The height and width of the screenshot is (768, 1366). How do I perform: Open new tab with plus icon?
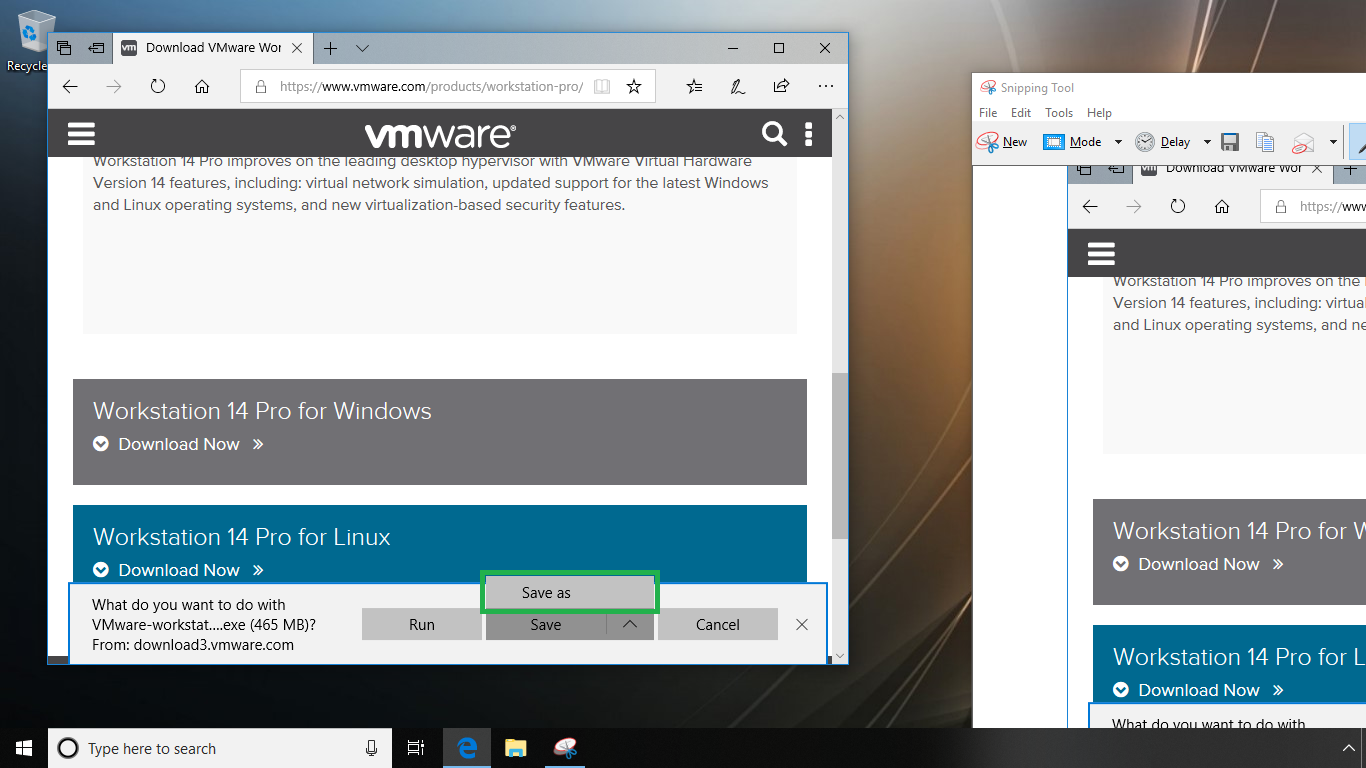[330, 48]
